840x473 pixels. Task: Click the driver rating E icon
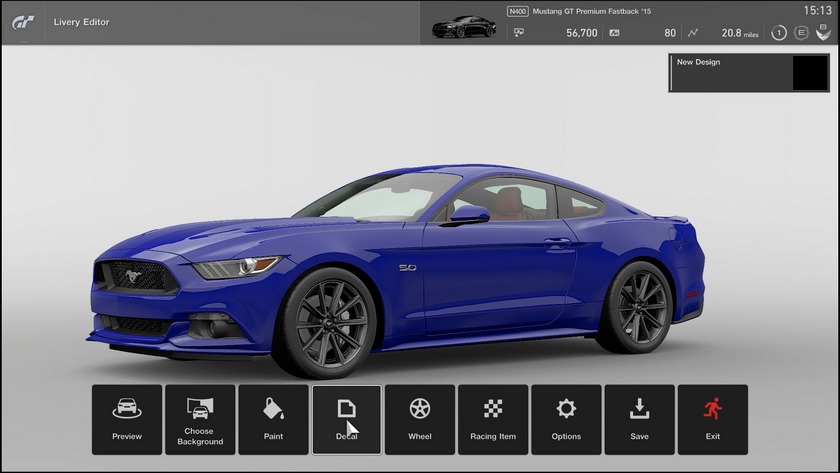click(801, 33)
